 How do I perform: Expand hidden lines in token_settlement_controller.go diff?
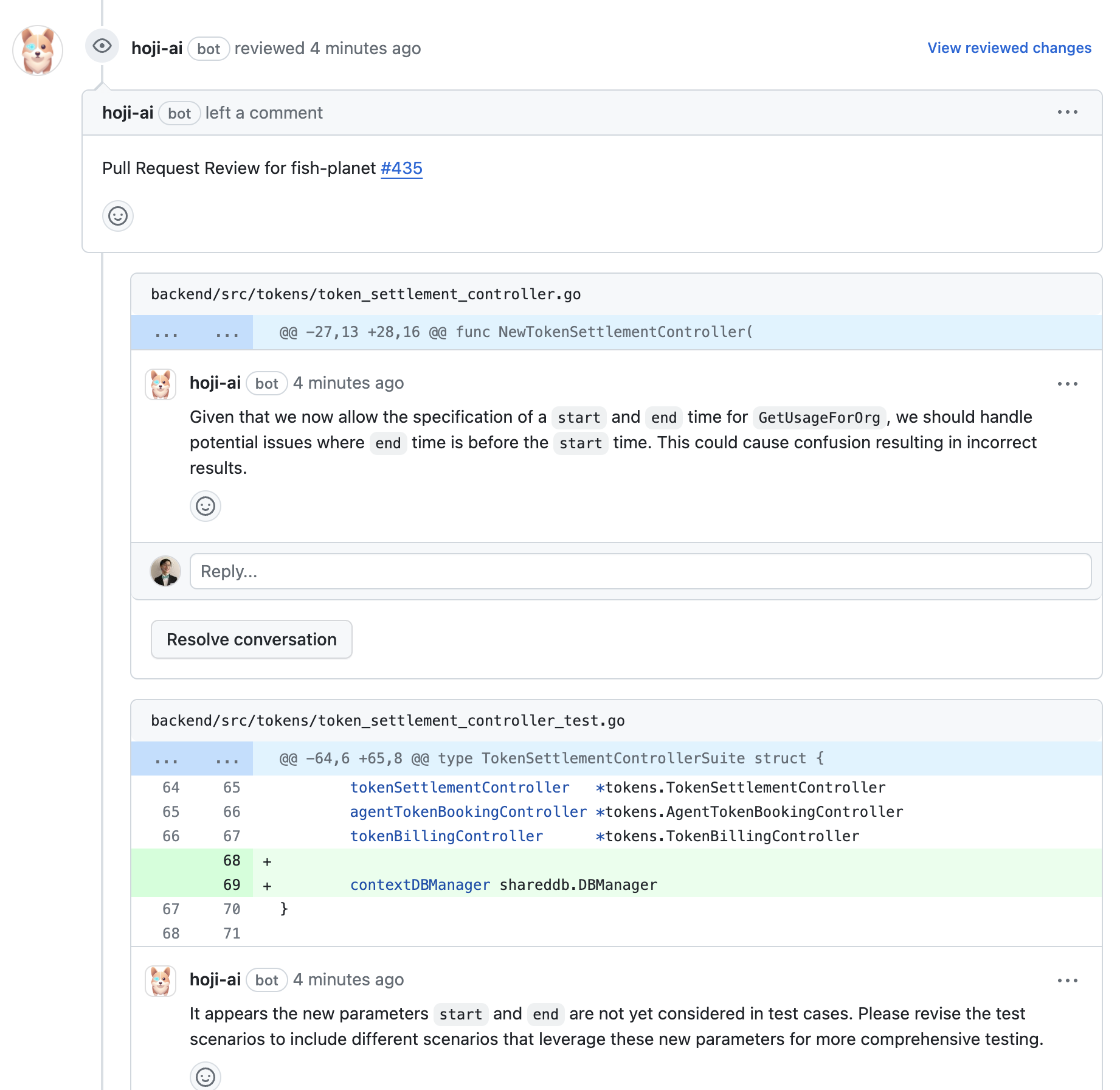click(192, 333)
